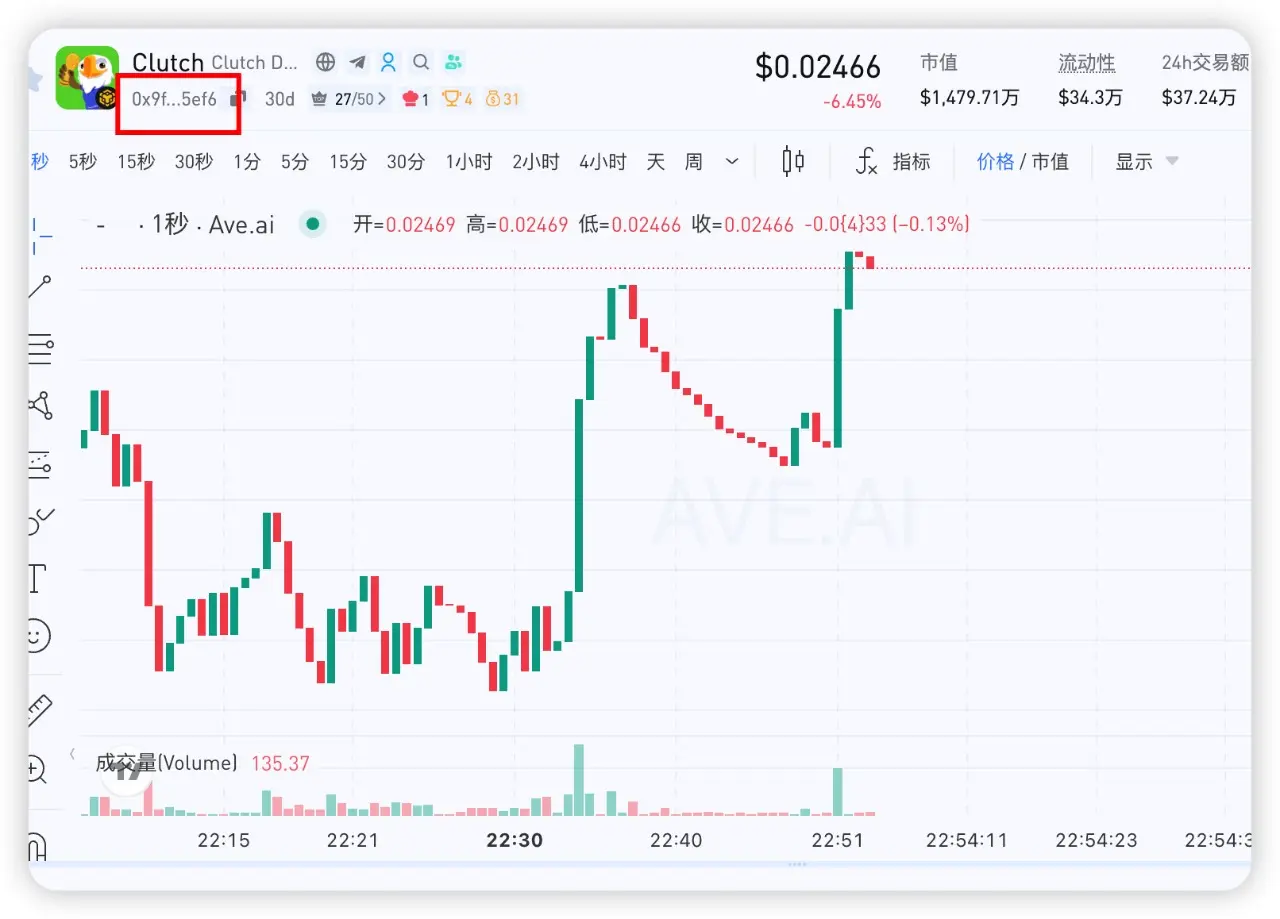Expand the crown 27/50 ranking chevron
The height and width of the screenshot is (919, 1280).
pos(382,99)
